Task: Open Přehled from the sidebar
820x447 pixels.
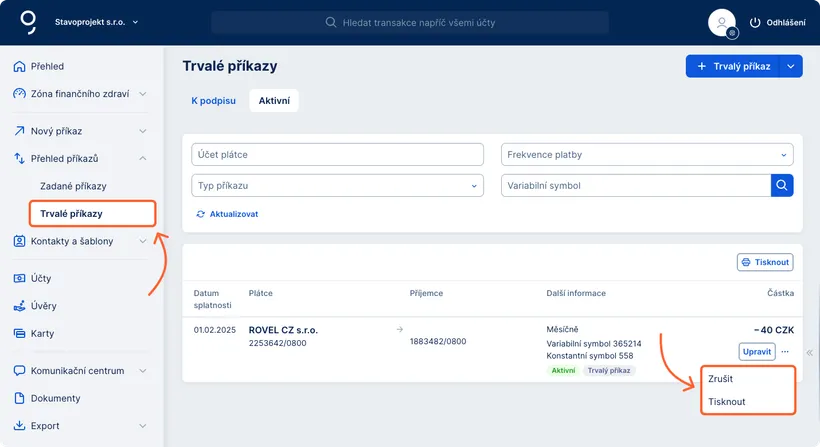Action: tap(47, 66)
